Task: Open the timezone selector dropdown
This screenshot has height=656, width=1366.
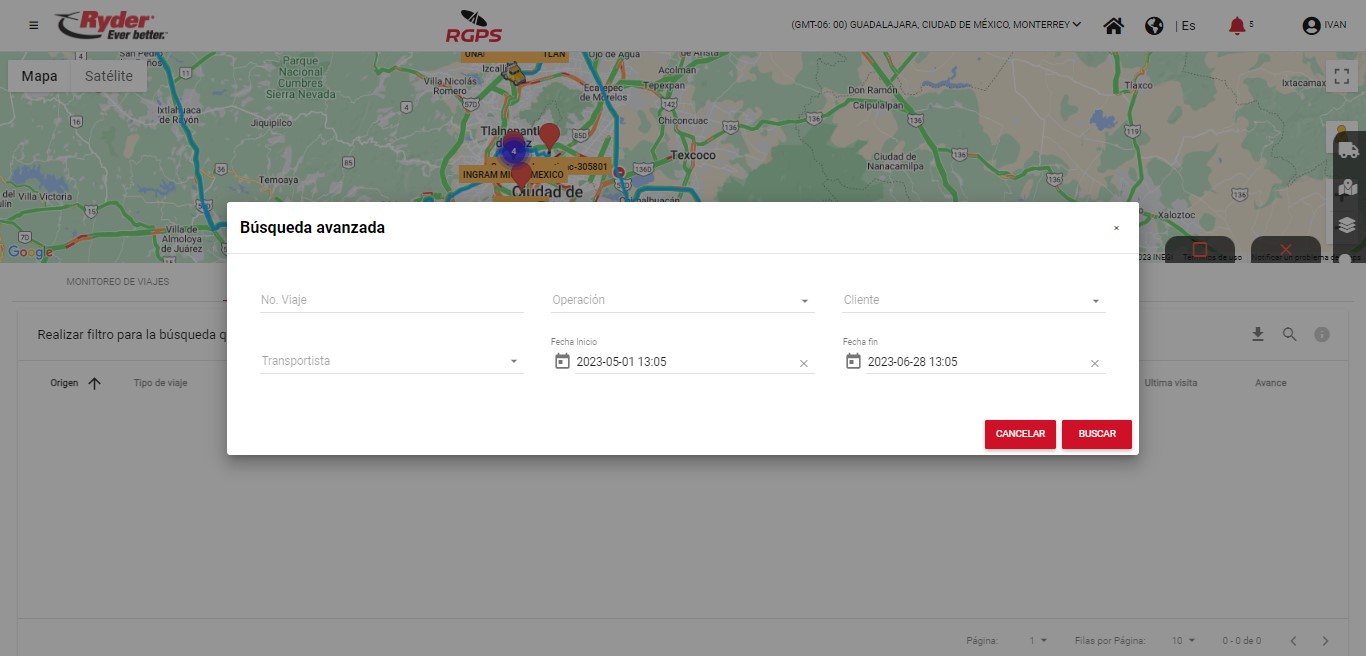Action: [x=935, y=25]
